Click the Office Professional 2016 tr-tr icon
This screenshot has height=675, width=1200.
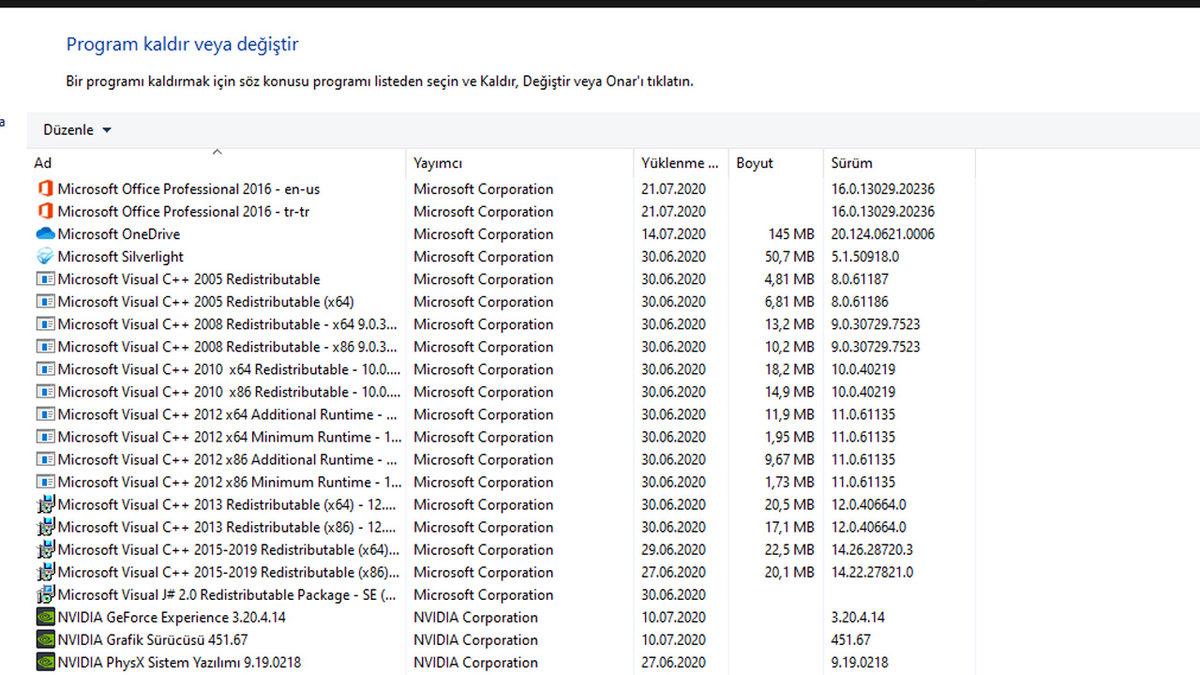click(x=45, y=212)
